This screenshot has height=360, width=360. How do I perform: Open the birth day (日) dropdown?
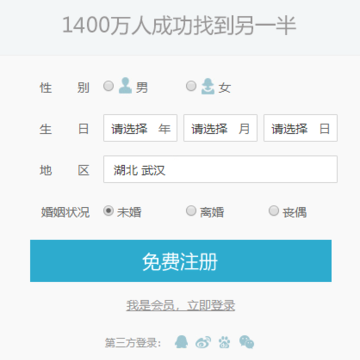click(x=301, y=128)
